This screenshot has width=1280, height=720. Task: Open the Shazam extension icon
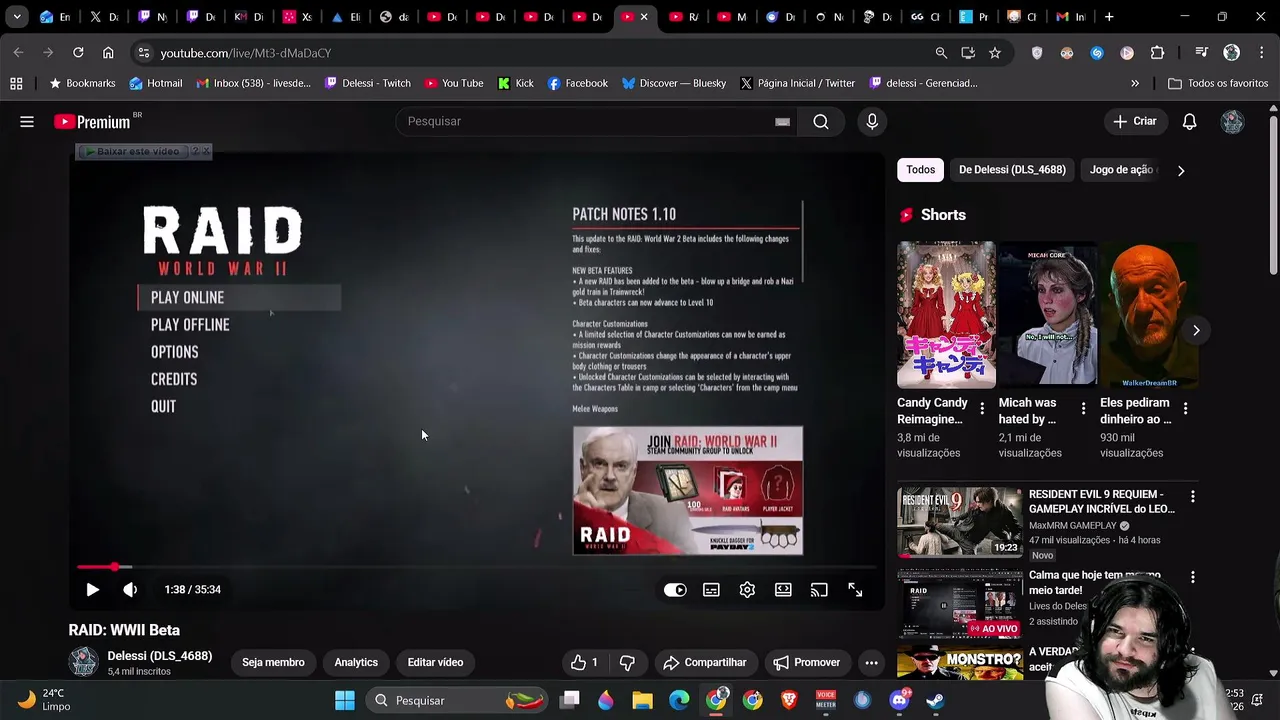click(1097, 52)
